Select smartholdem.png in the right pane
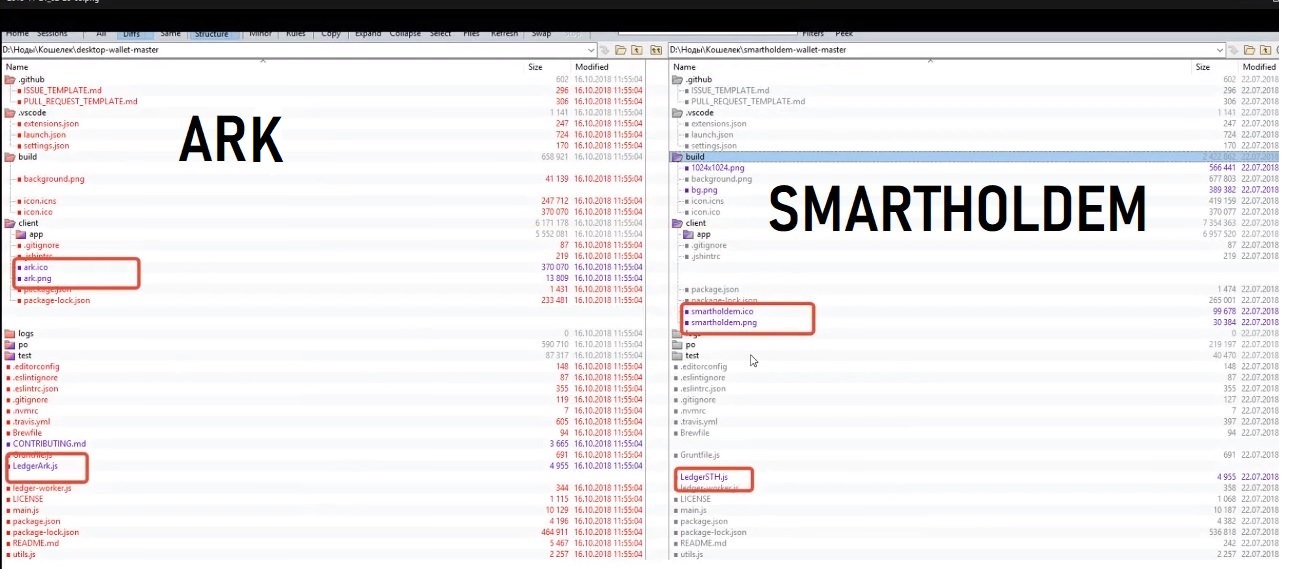The width and height of the screenshot is (1299, 569). tap(722, 323)
